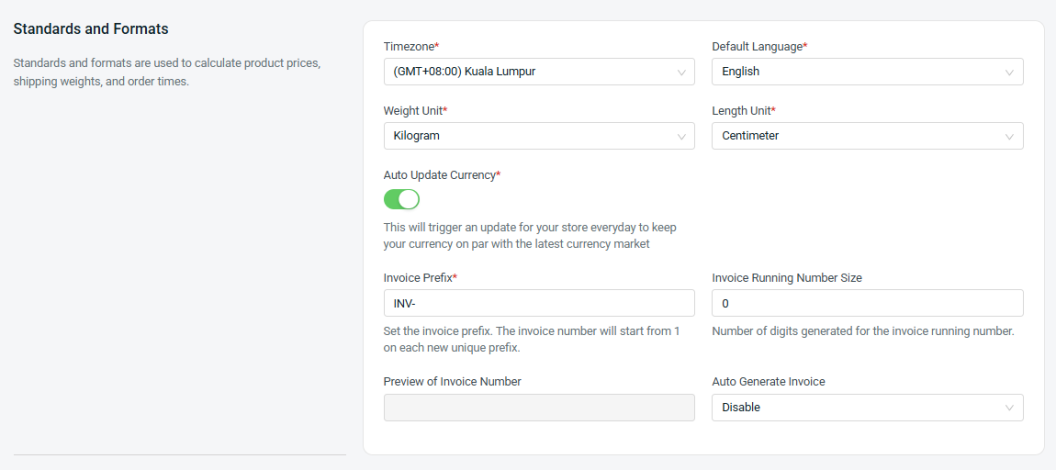Click the Invoice Running Number Size label
This screenshot has width=1056, height=470.
(786, 278)
